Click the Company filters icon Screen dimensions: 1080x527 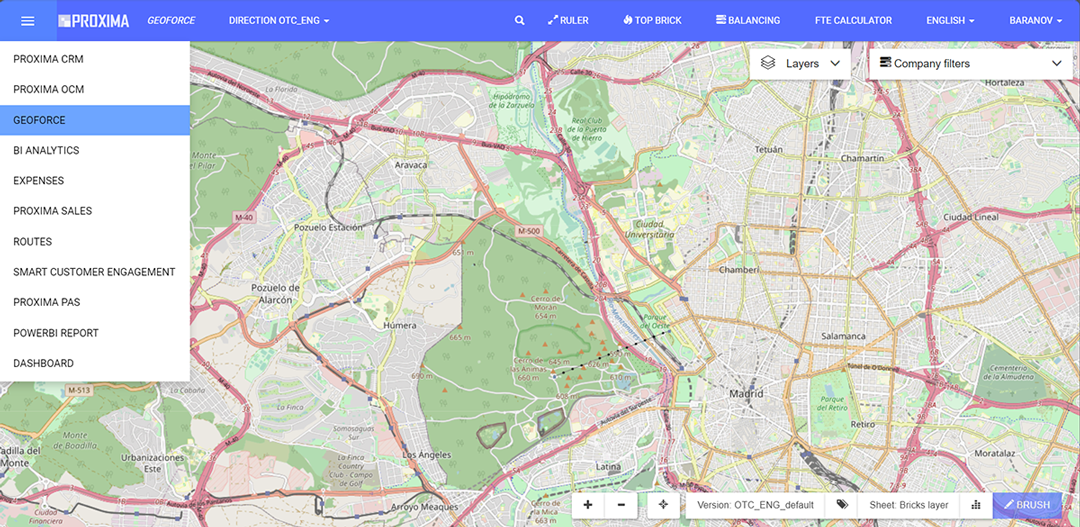click(886, 63)
